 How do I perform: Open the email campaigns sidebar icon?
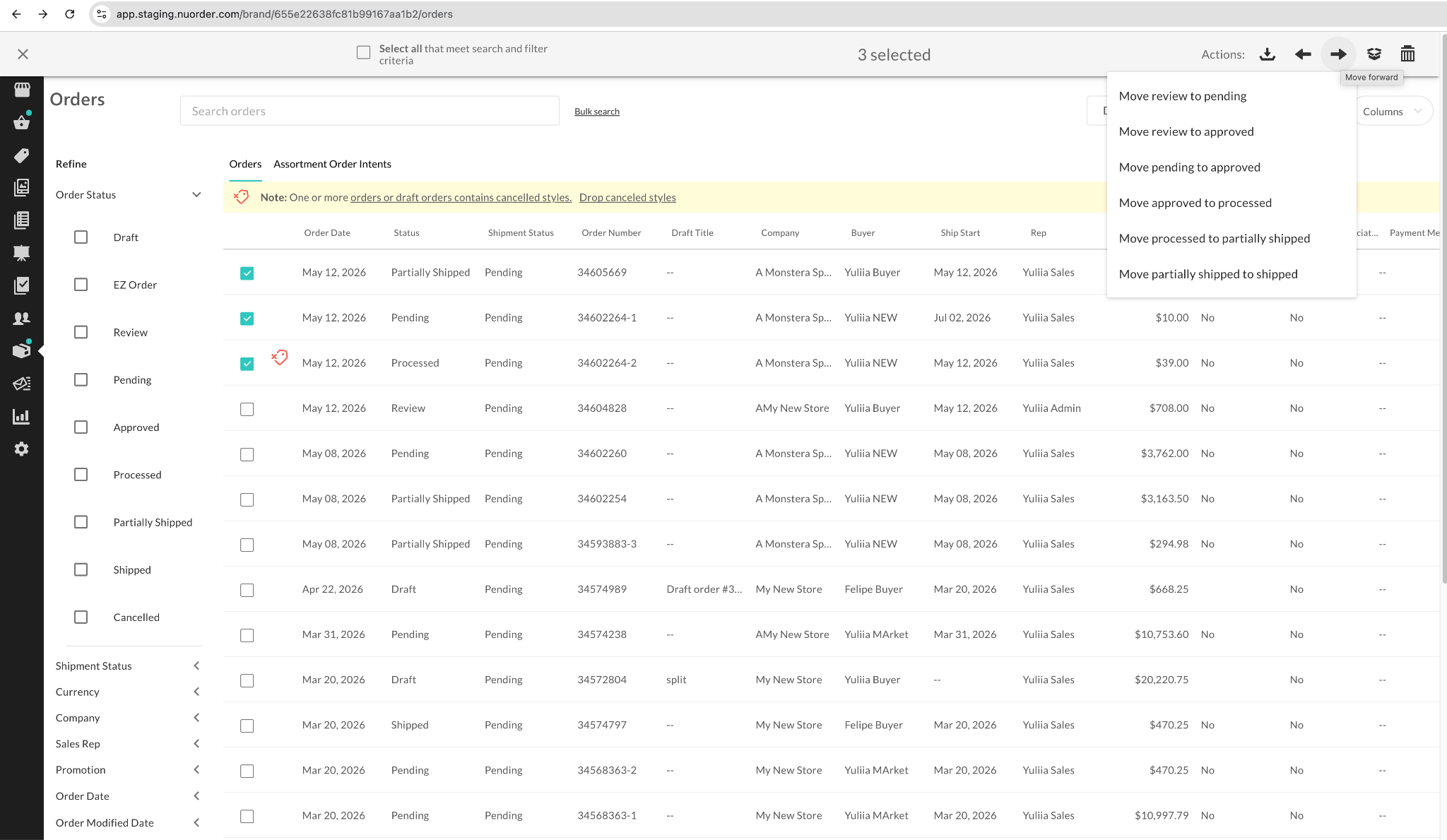pos(22,384)
